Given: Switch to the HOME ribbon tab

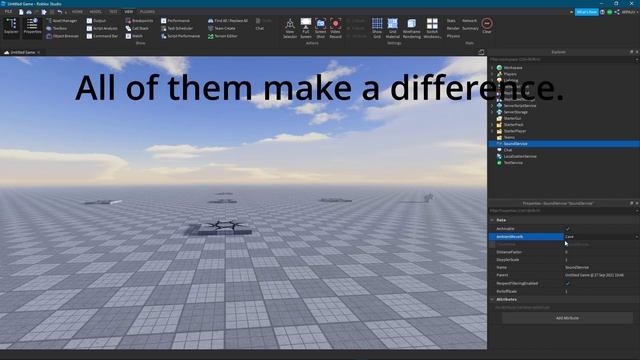Looking at the screenshot, I should click(77, 12).
